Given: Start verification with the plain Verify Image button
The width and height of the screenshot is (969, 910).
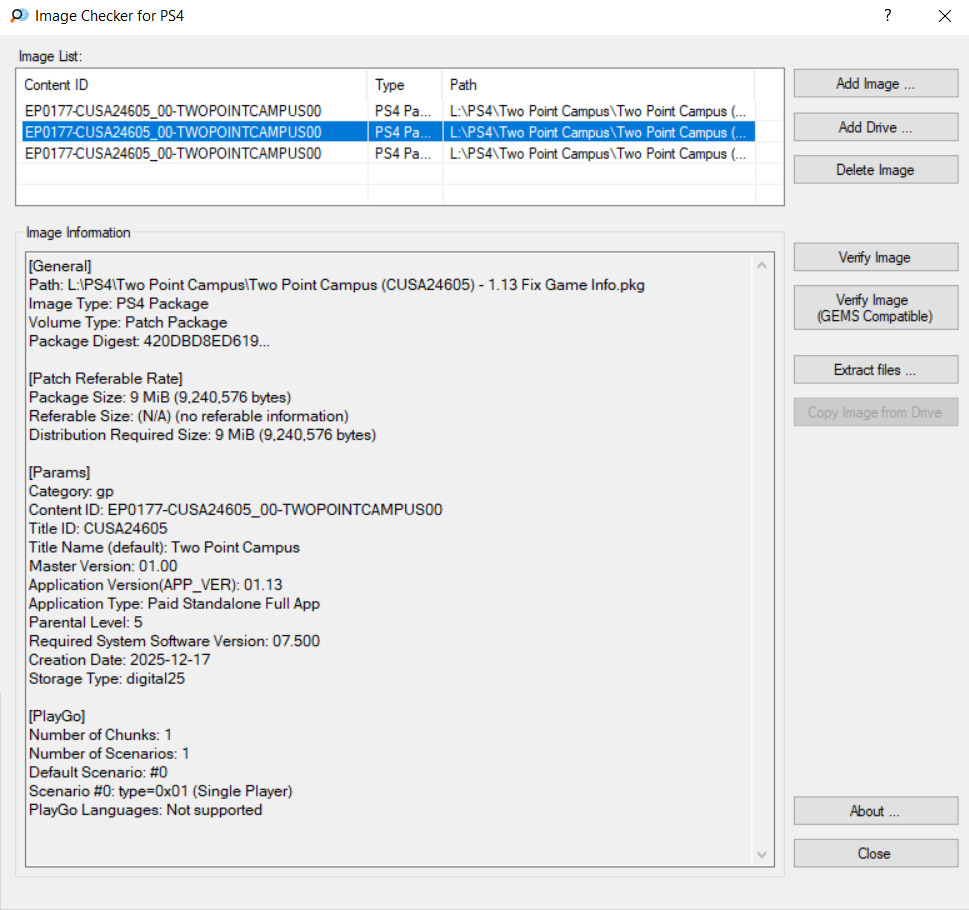Looking at the screenshot, I should point(875,258).
